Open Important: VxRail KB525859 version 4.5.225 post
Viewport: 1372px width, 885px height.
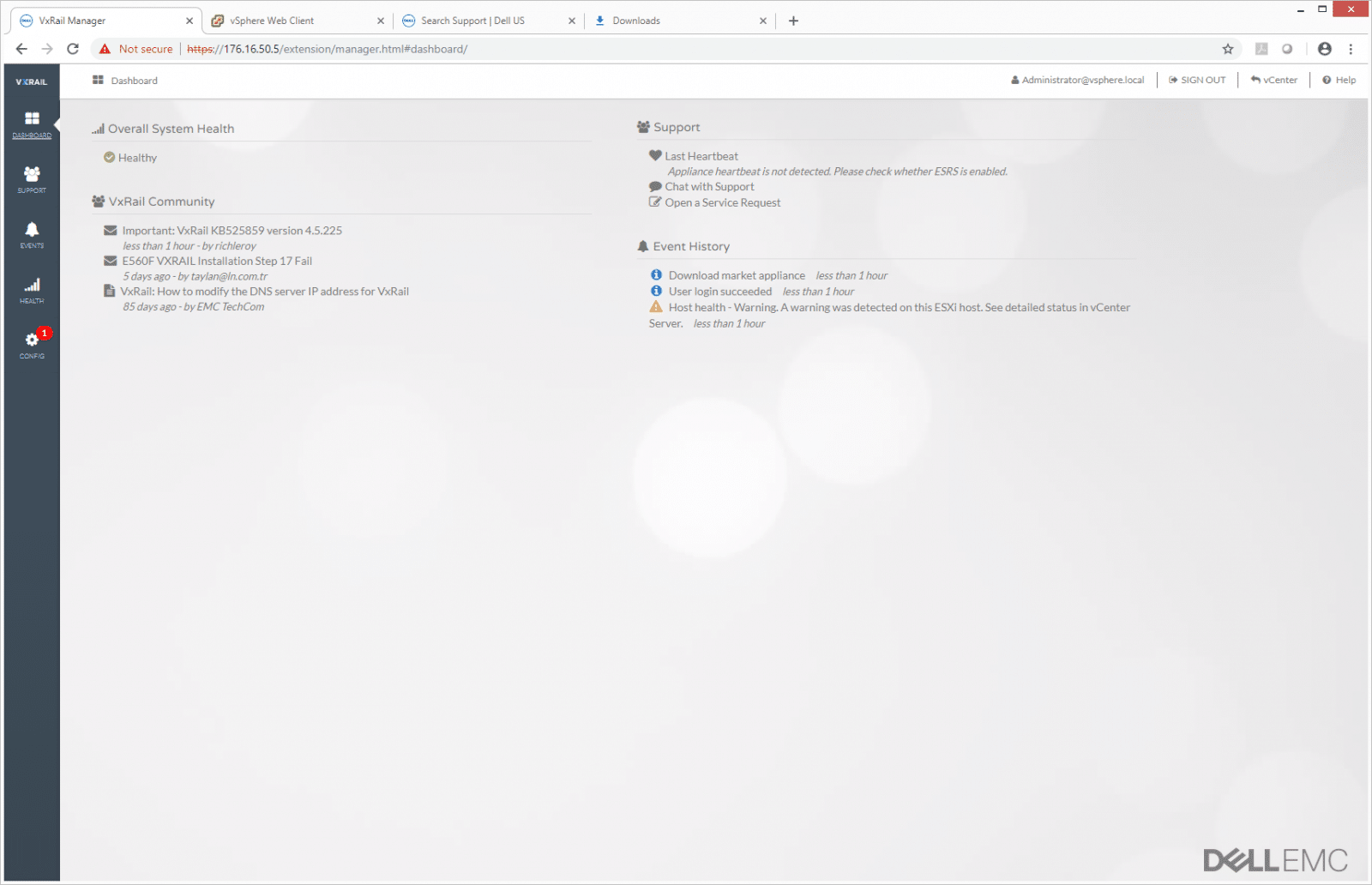pyautogui.click(x=232, y=230)
